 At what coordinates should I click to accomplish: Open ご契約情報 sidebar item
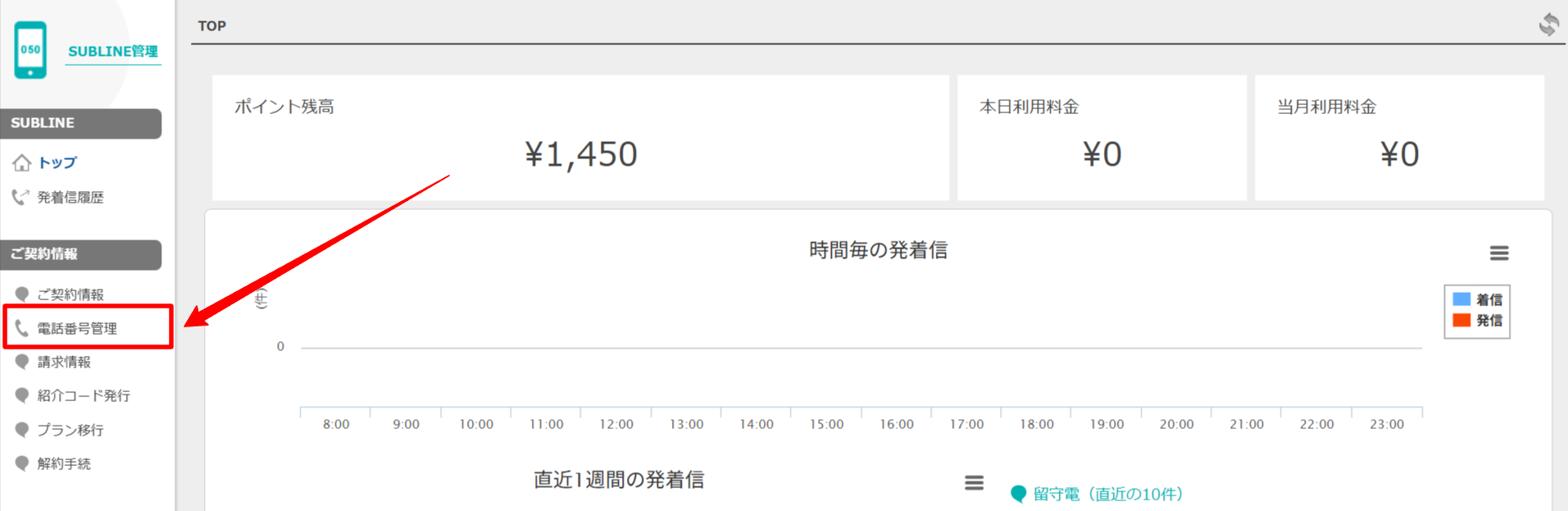click(70, 294)
